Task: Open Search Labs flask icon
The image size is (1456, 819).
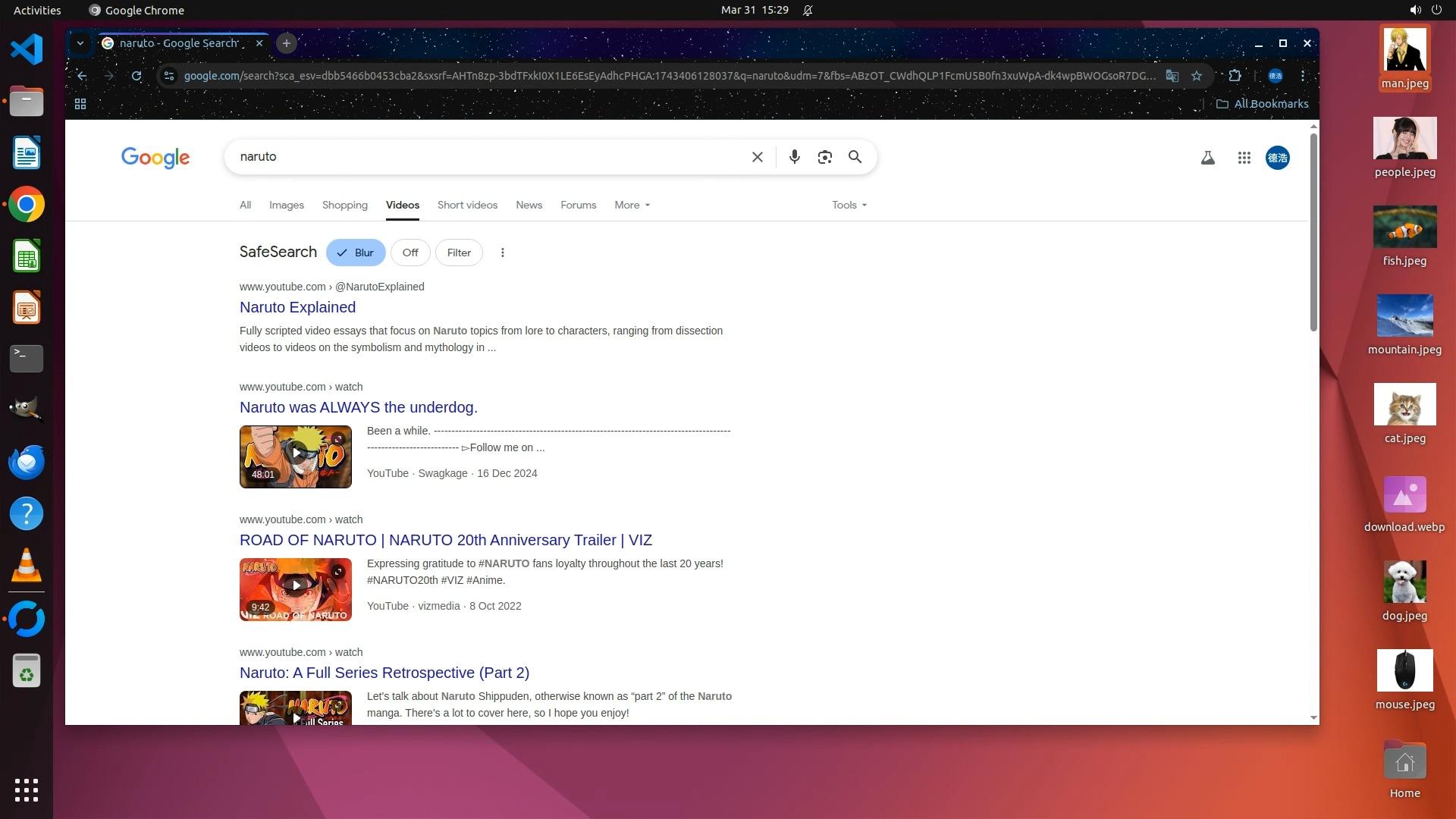Action: pyautogui.click(x=1207, y=158)
